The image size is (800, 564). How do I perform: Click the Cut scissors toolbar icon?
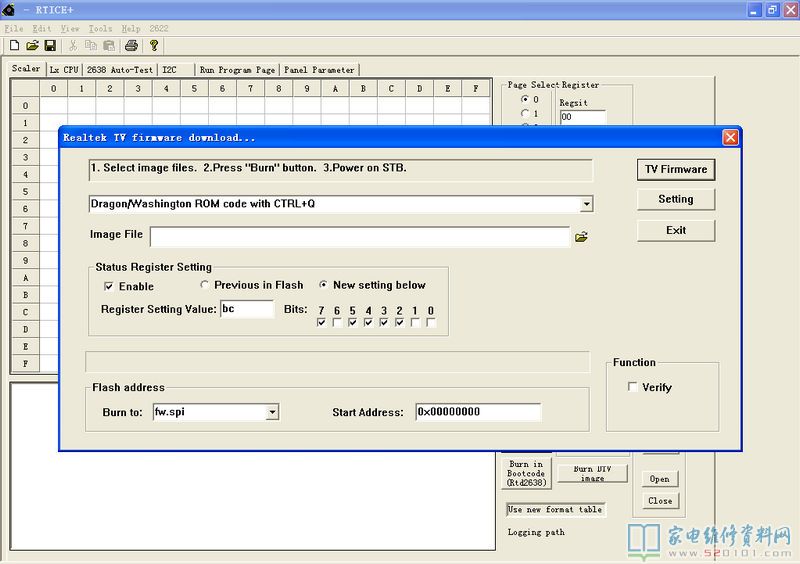(73, 45)
